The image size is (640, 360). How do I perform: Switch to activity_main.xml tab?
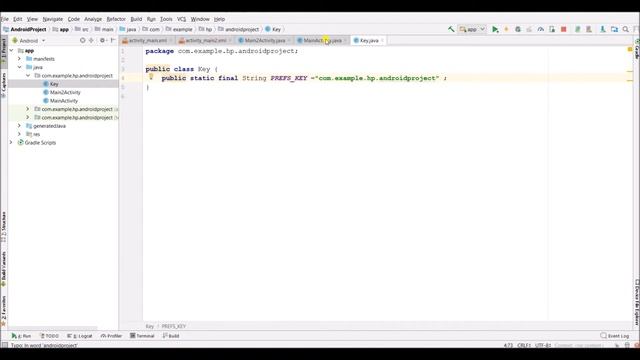148,40
